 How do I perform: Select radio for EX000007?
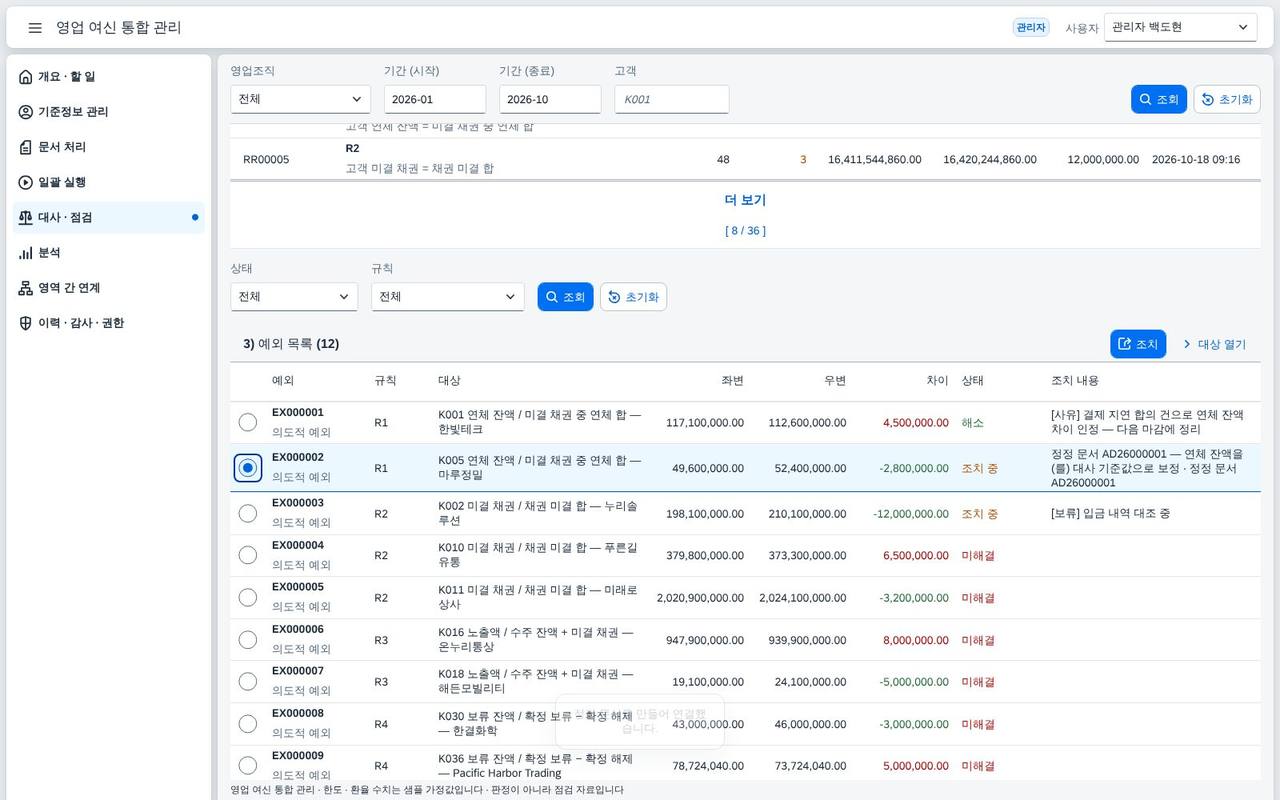[248, 681]
